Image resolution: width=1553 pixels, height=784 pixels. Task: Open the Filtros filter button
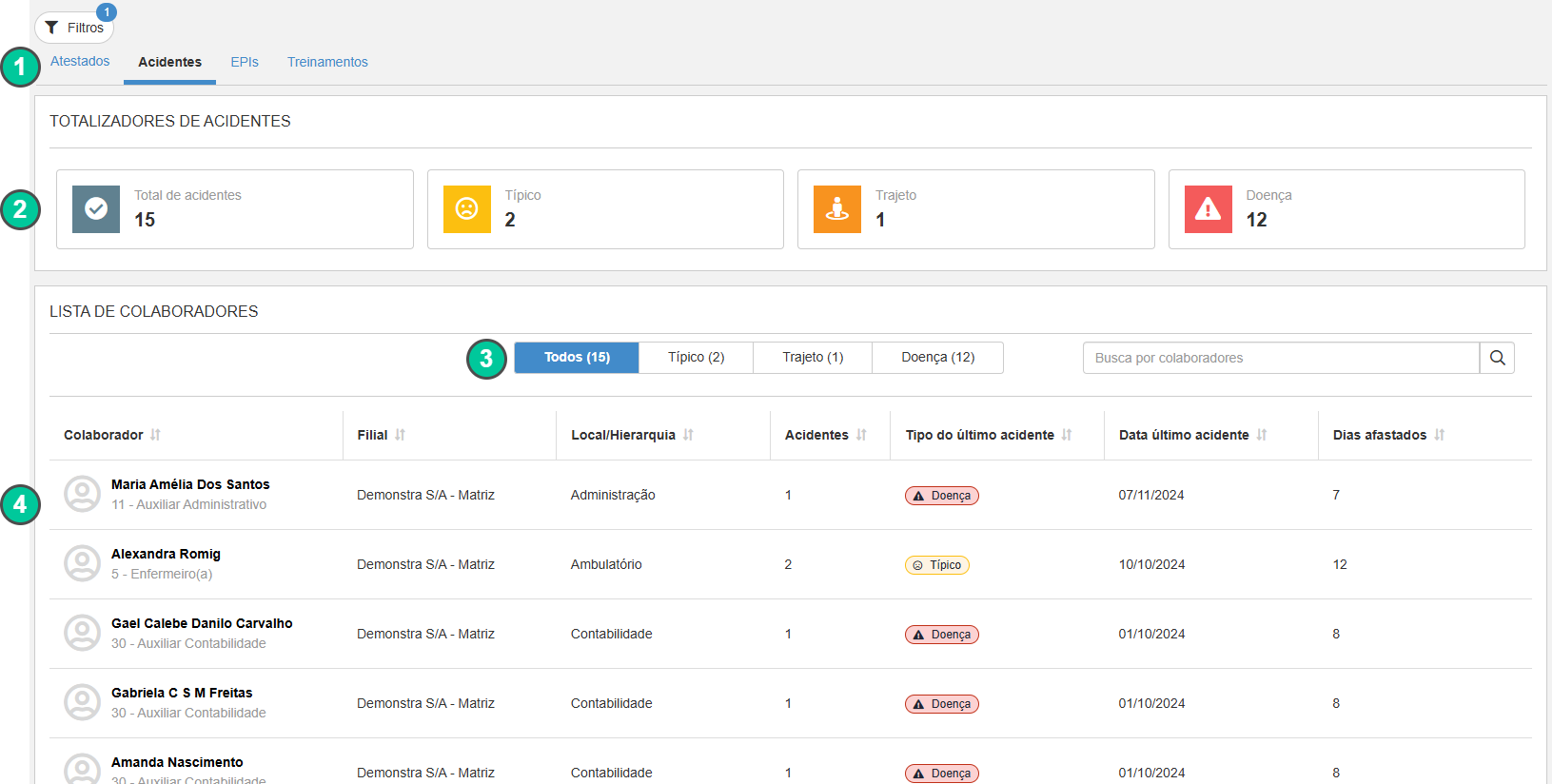[74, 28]
